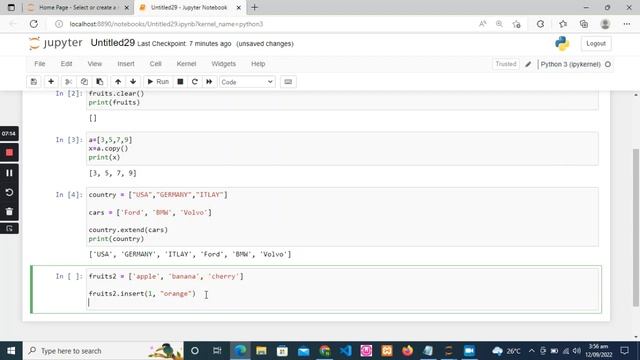This screenshot has height=360, width=640.
Task: Open browser settings and more menu
Action: tap(627, 24)
